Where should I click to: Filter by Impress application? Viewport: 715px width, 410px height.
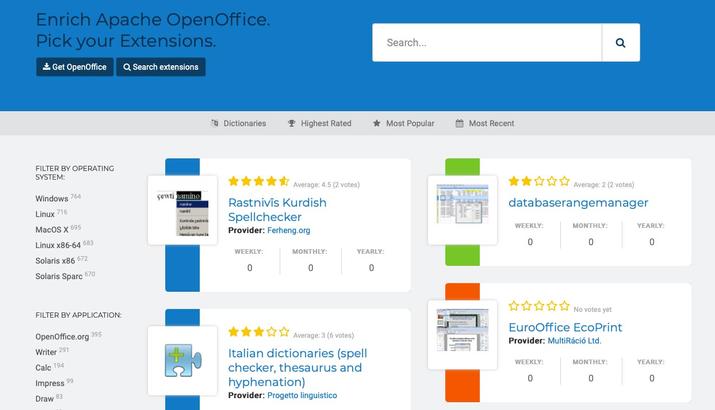50,383
